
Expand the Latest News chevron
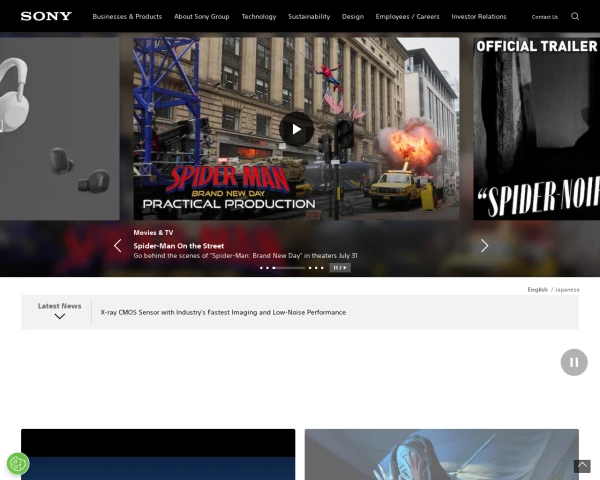click(60, 316)
